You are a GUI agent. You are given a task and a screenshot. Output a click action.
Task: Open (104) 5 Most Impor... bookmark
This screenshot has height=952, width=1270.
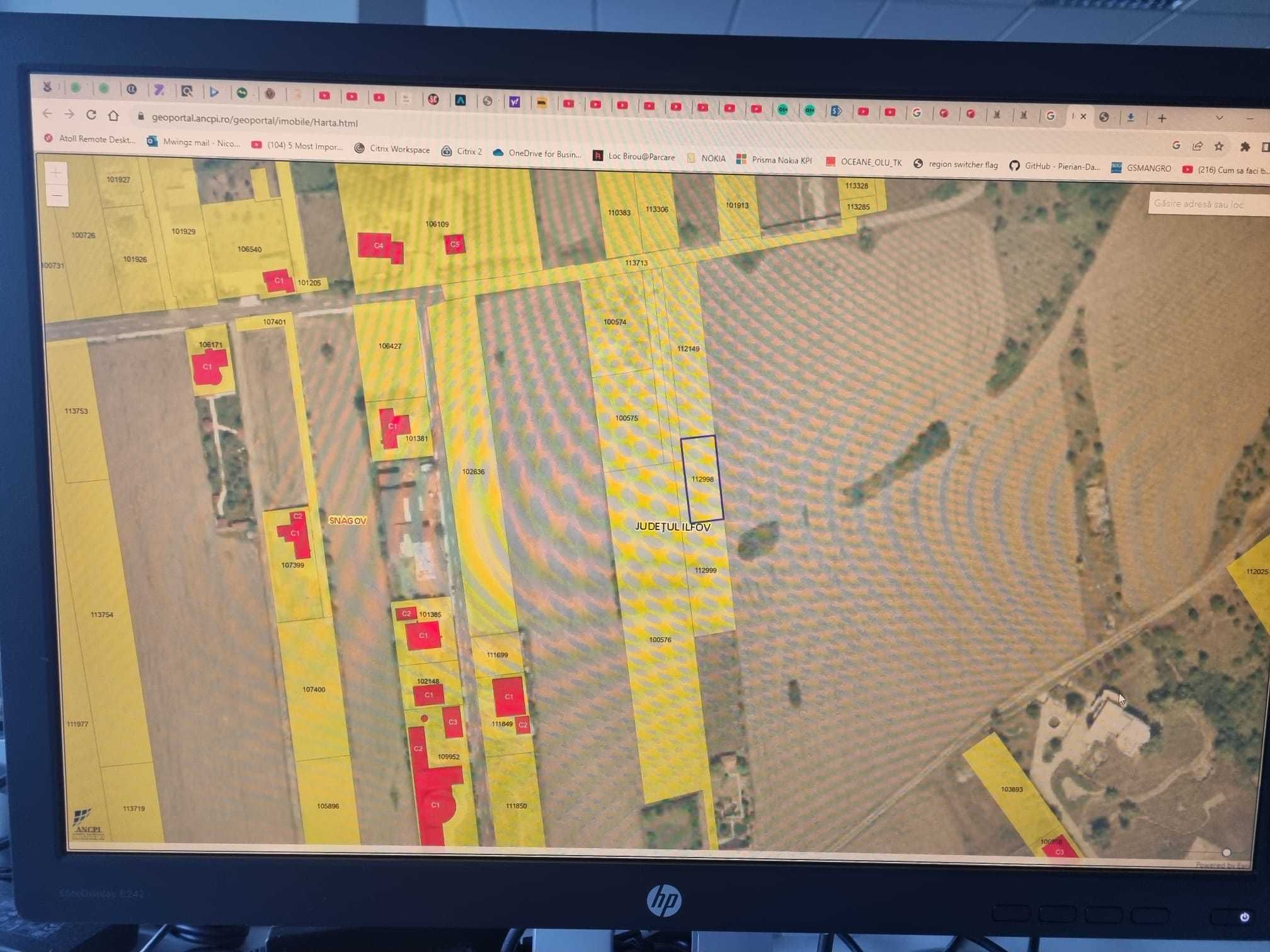(x=297, y=145)
